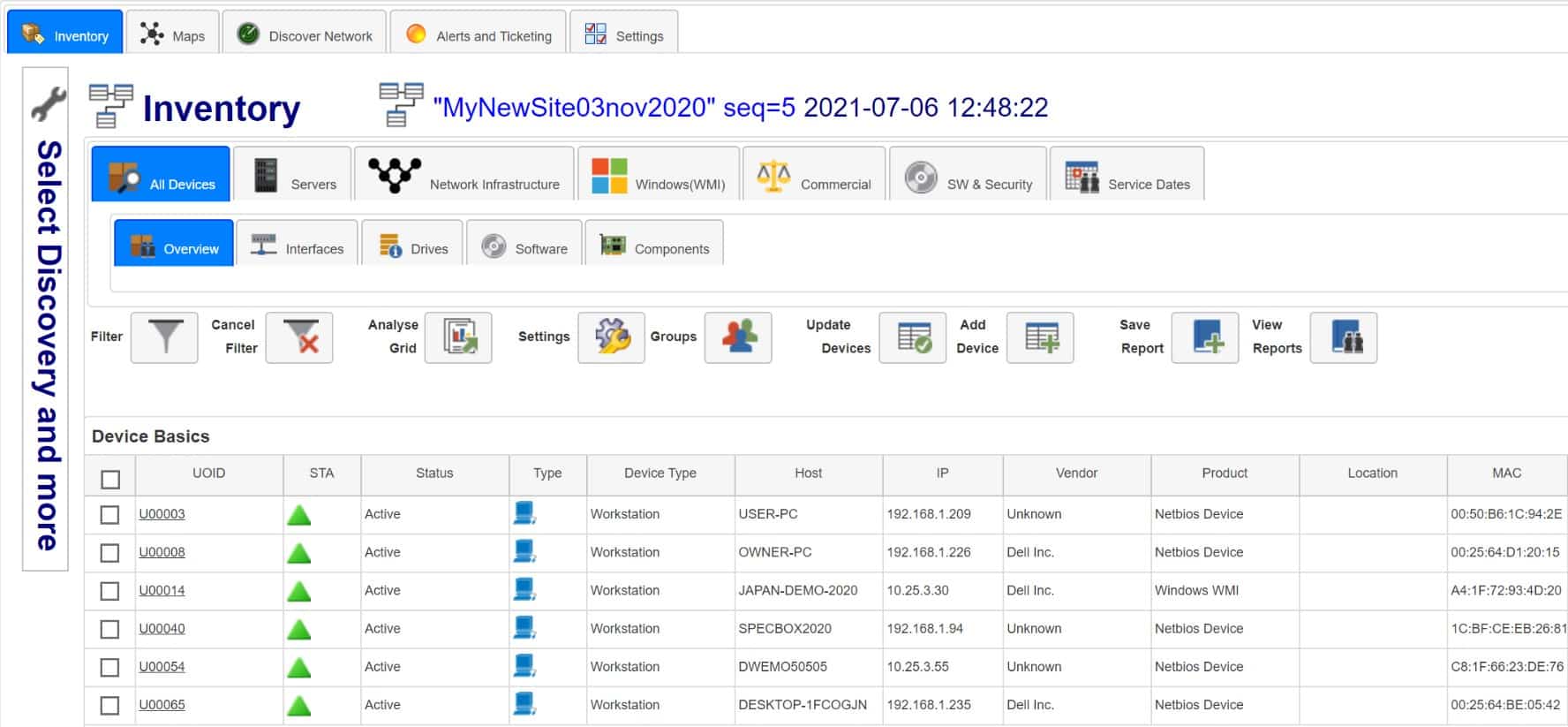This screenshot has height=727, width=1568.
Task: Open device link U00054
Action: pos(162,666)
